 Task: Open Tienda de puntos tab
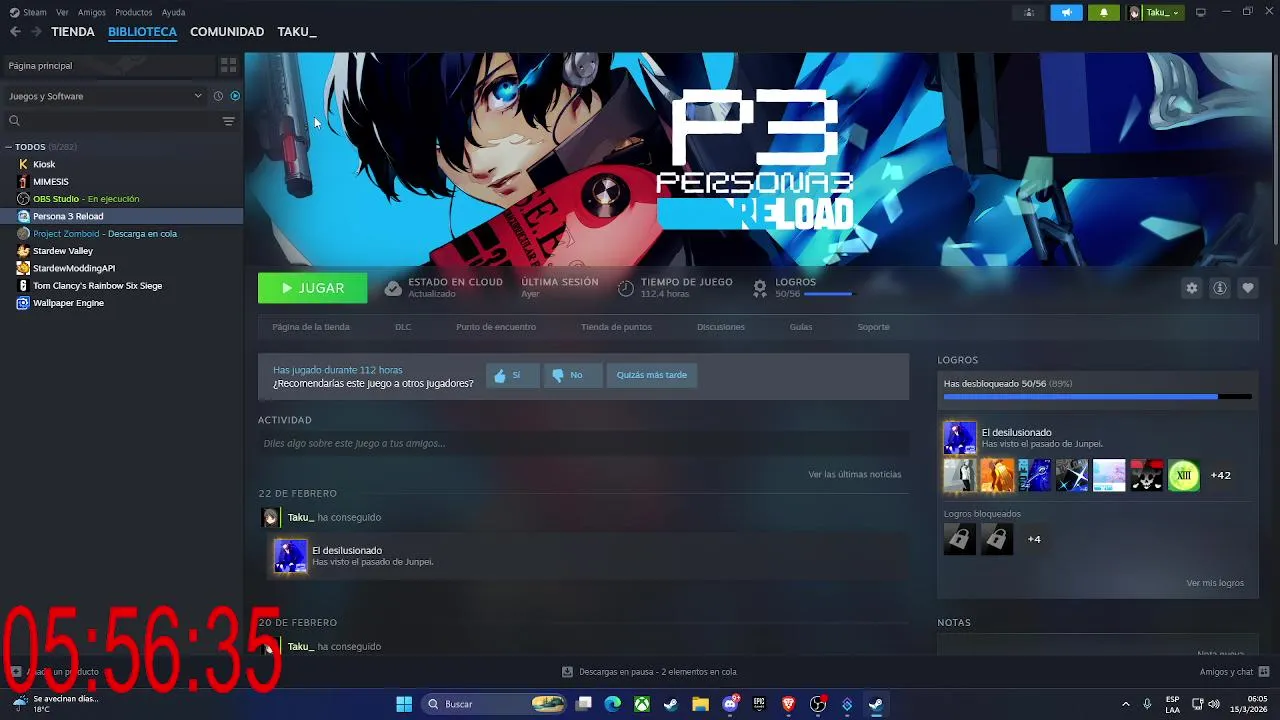click(x=616, y=327)
